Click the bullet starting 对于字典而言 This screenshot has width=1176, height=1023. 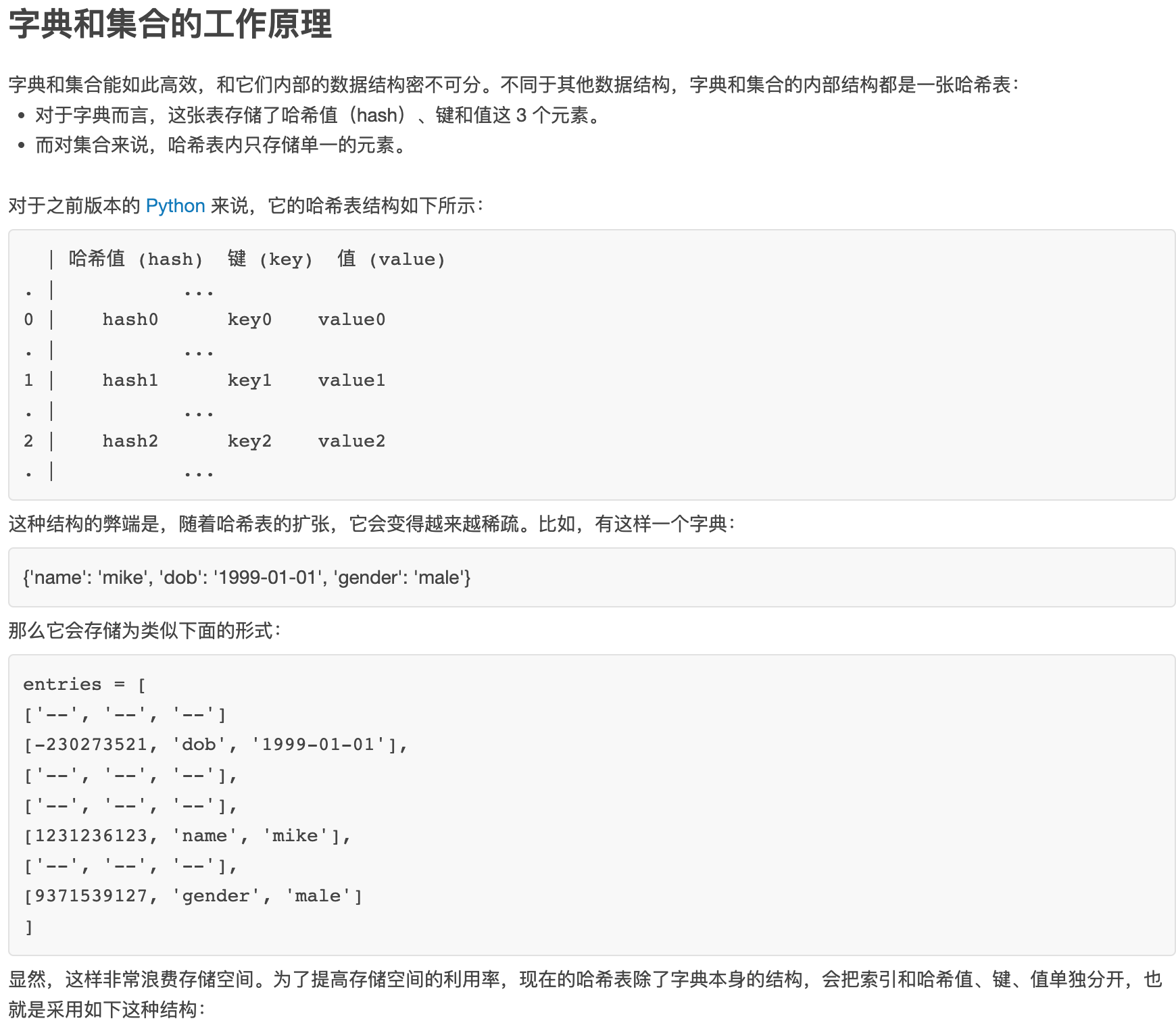(x=318, y=116)
